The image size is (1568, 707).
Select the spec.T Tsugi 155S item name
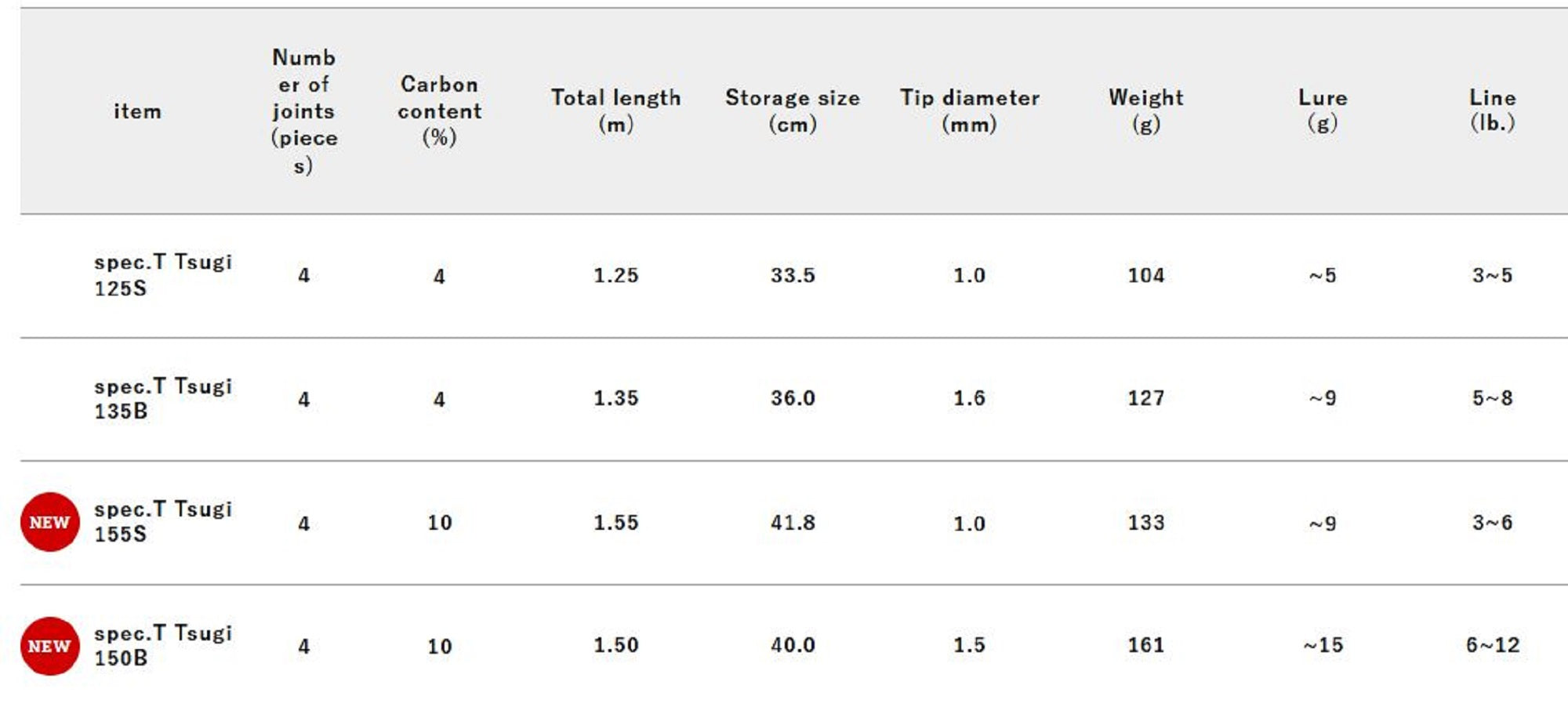(162, 522)
